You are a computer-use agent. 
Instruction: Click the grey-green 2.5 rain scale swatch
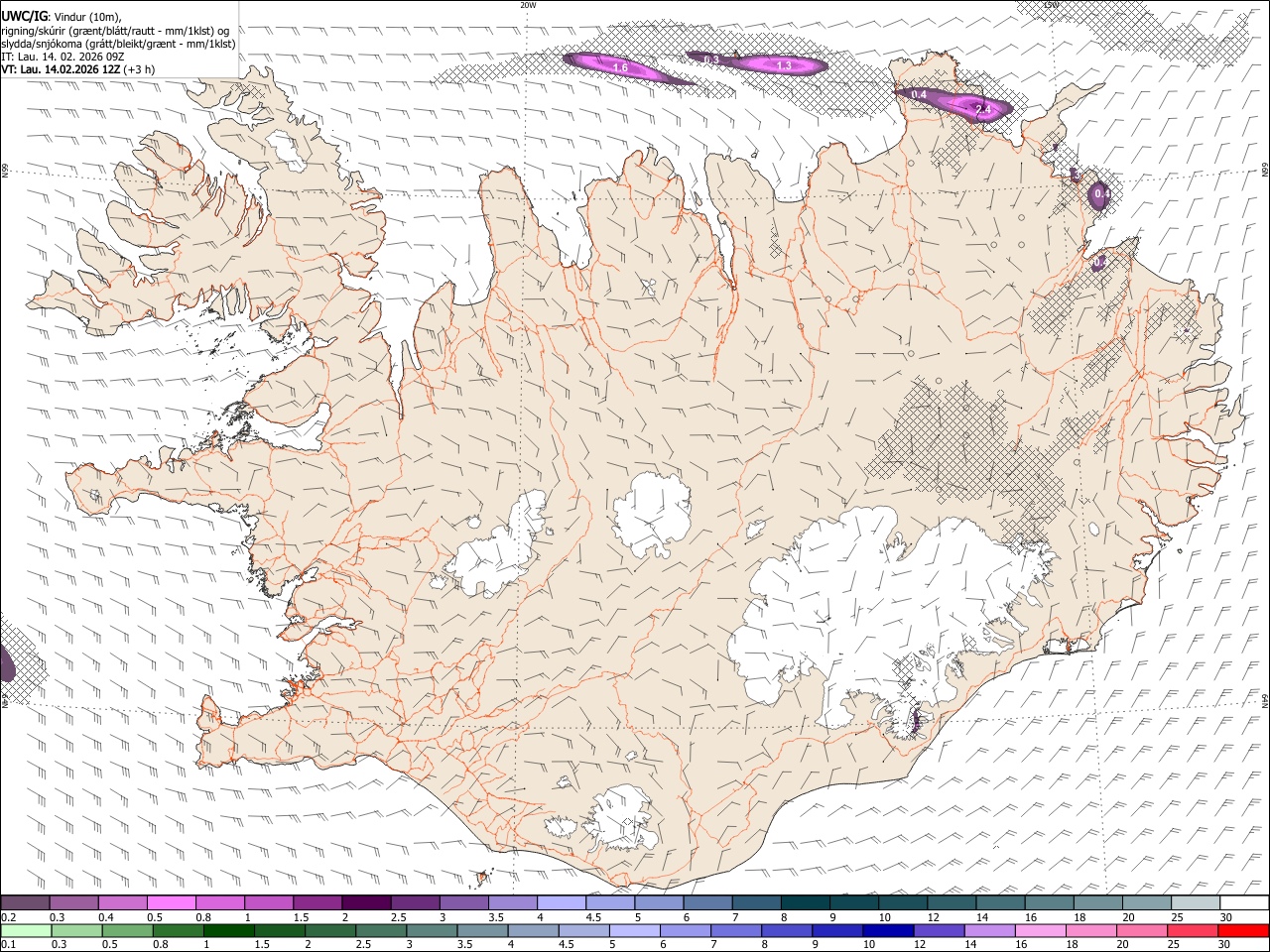coord(380,930)
